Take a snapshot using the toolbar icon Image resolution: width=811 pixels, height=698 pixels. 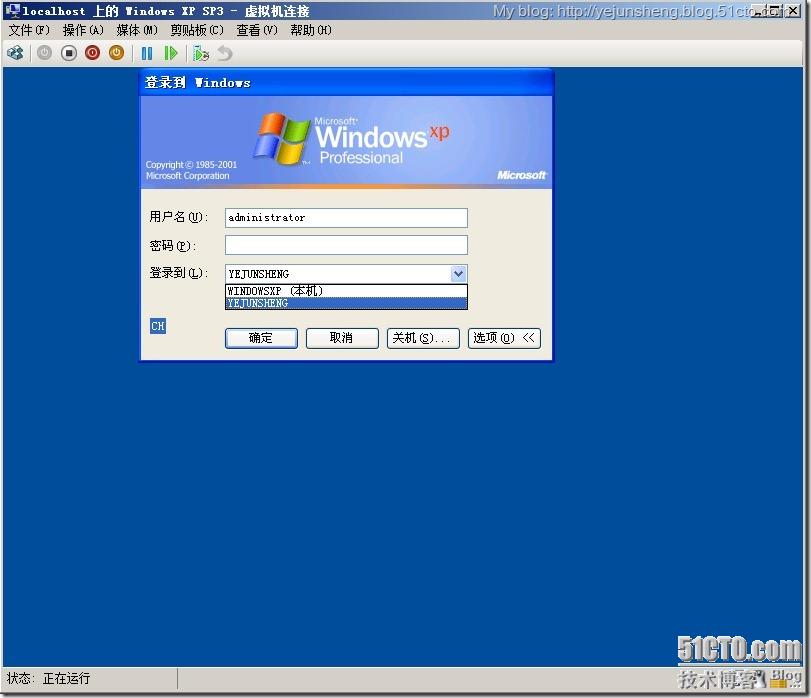click(x=201, y=53)
